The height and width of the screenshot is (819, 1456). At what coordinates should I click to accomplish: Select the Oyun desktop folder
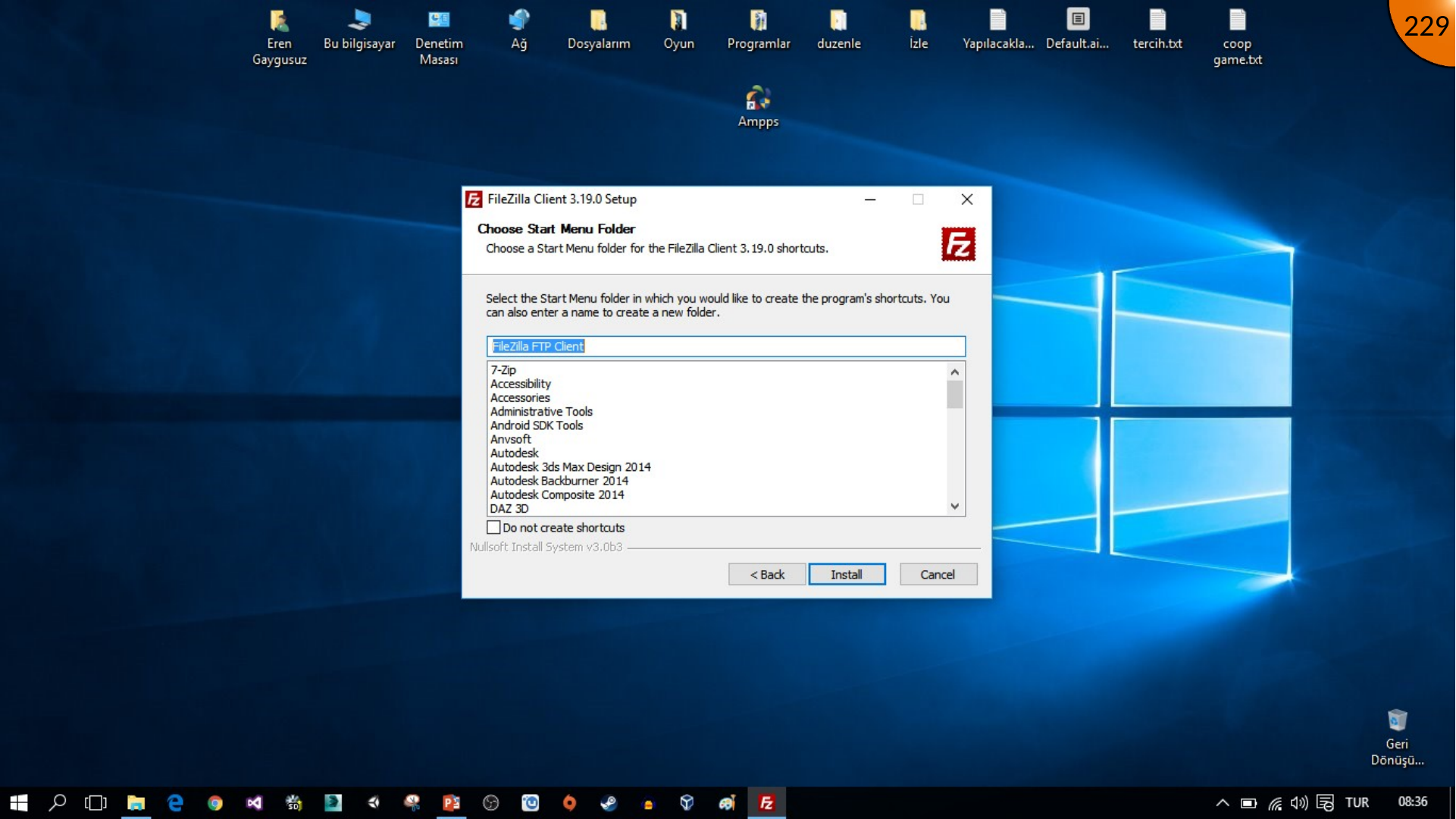click(x=678, y=30)
